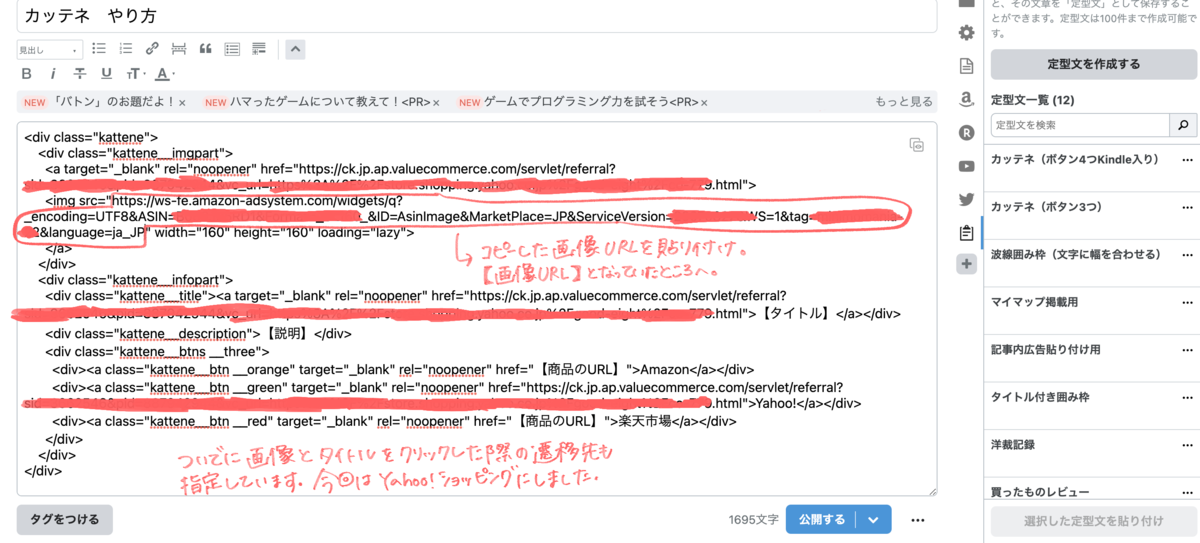Open the text color menu

click(164, 74)
